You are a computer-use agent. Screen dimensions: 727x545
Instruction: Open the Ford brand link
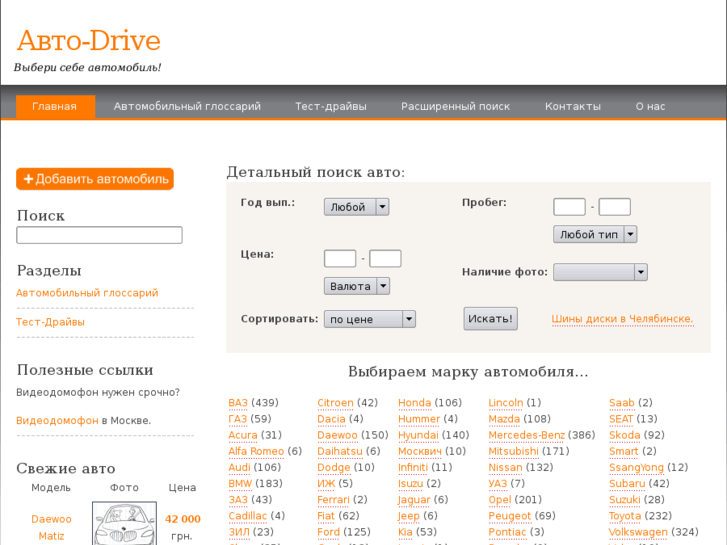[x=328, y=532]
